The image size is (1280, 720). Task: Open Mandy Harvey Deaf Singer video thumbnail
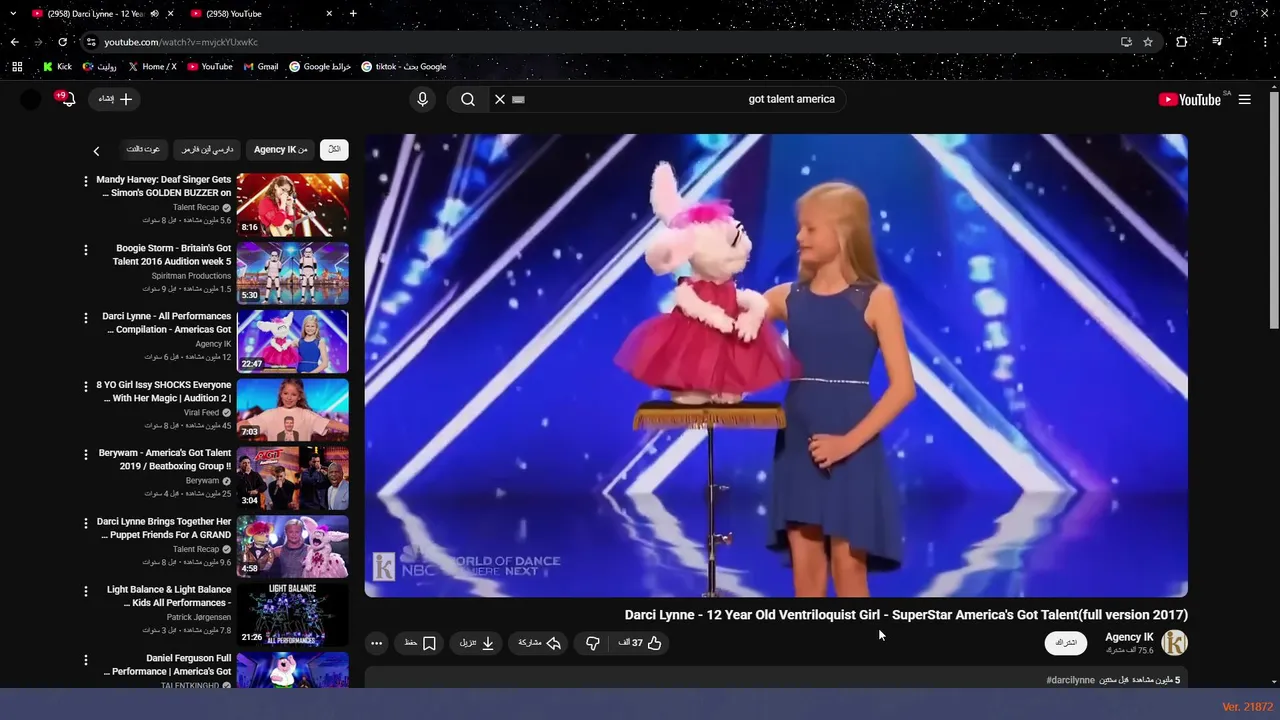click(x=292, y=204)
